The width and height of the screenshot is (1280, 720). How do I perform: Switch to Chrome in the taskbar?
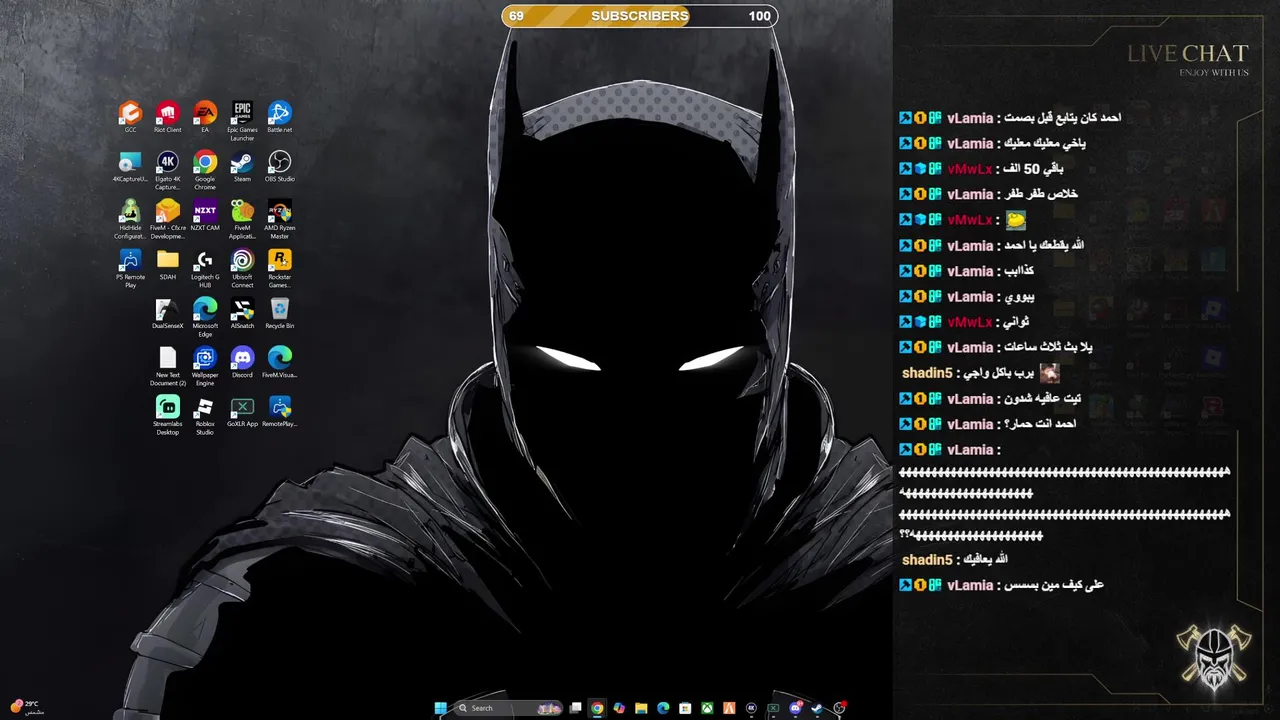pyautogui.click(x=597, y=708)
